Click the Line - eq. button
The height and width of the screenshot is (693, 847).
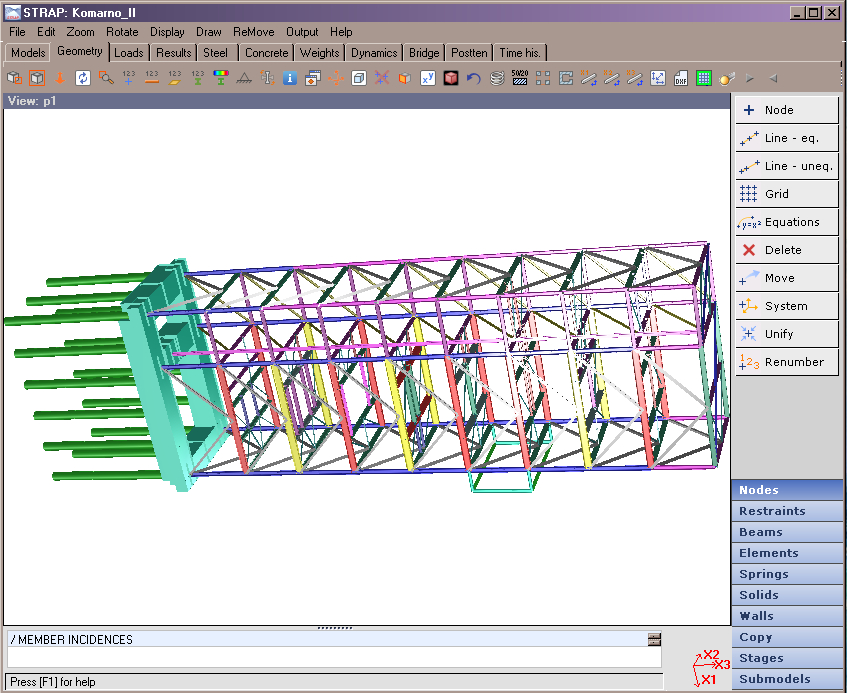787,138
